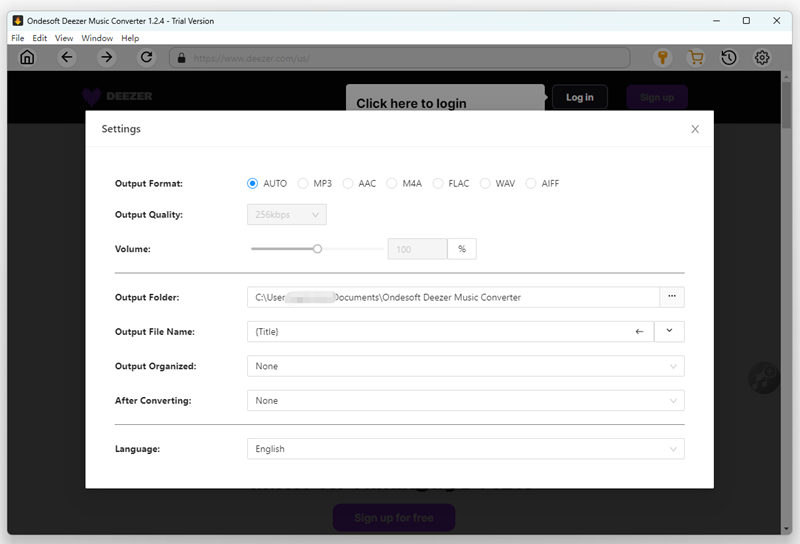800x544 pixels.
Task: Click the Output Folder path field
Action: [x=453, y=297]
